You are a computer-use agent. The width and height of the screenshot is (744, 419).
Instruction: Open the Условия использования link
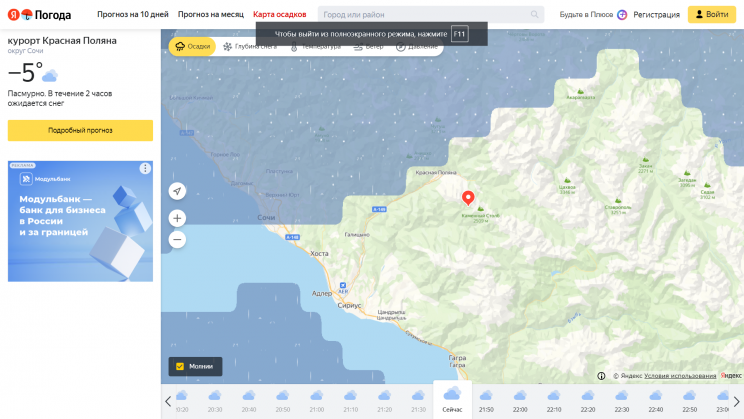click(x=680, y=376)
